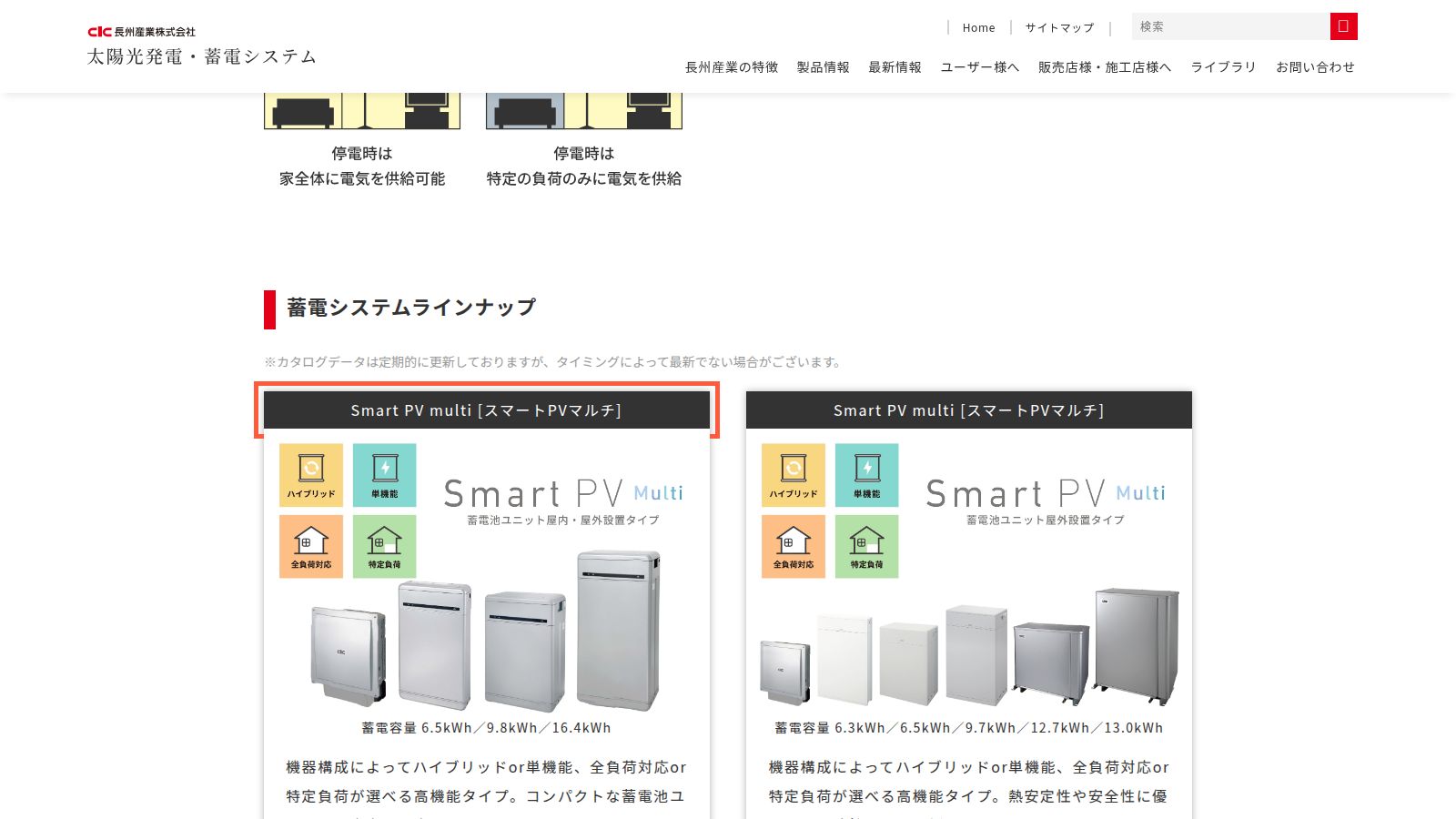Click ハイブリッド icon in right product card
This screenshot has height=819, width=1456.
794,475
